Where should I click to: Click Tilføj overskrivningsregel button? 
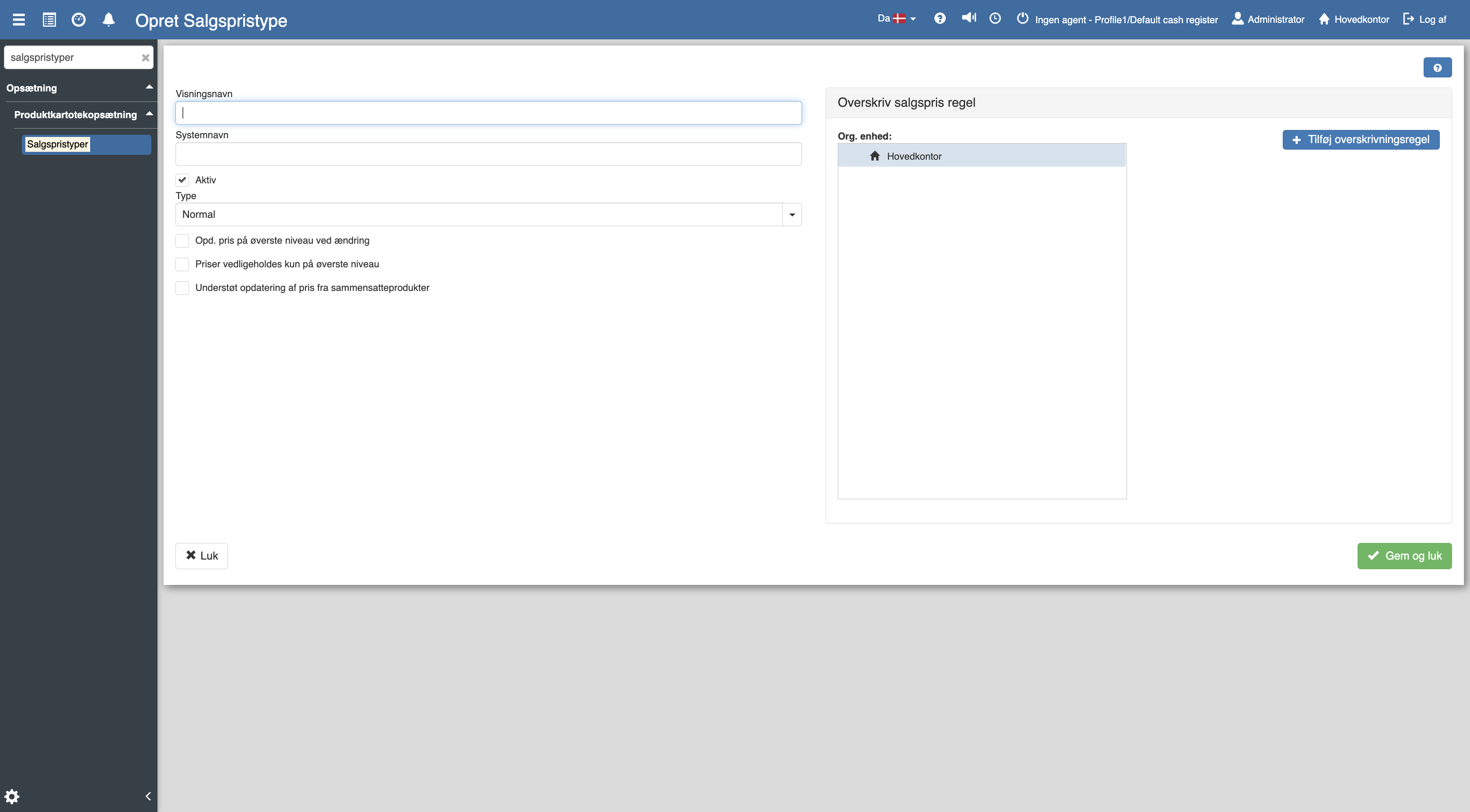[x=1361, y=140]
